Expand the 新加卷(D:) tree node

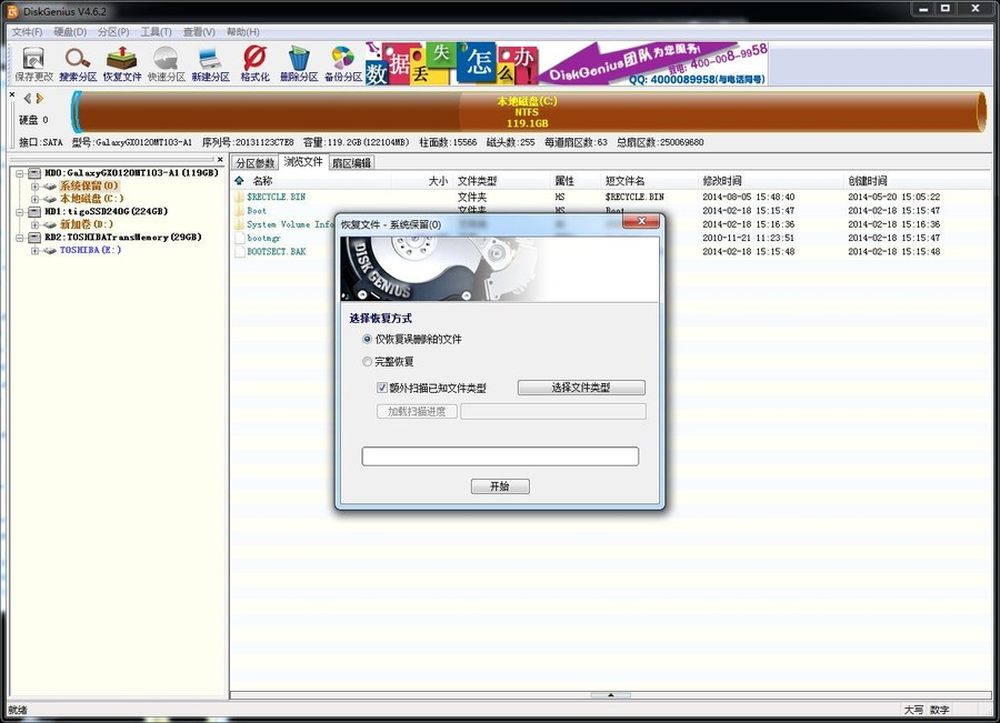click(x=35, y=224)
